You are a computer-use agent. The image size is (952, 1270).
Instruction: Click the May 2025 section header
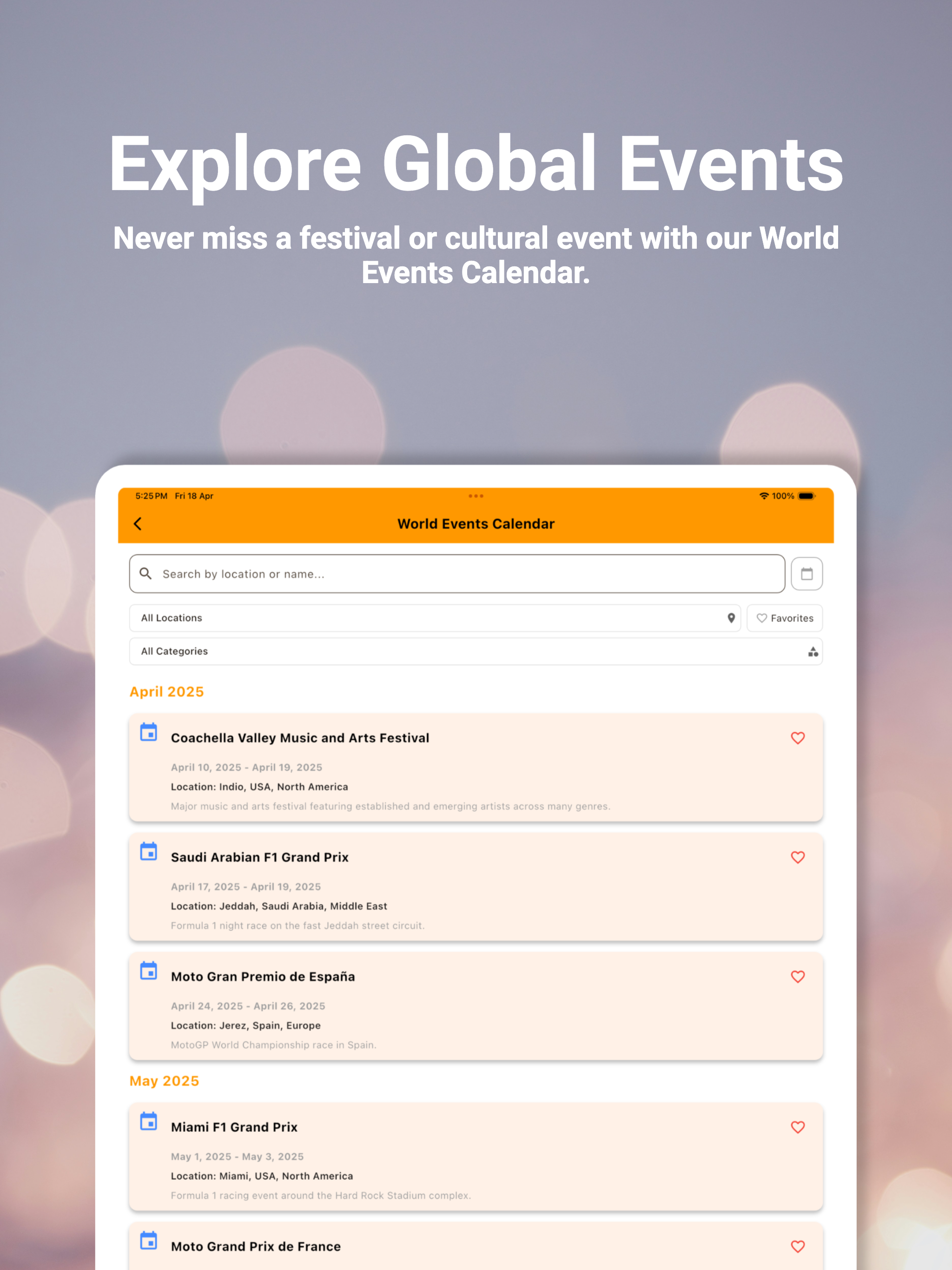pos(164,1080)
